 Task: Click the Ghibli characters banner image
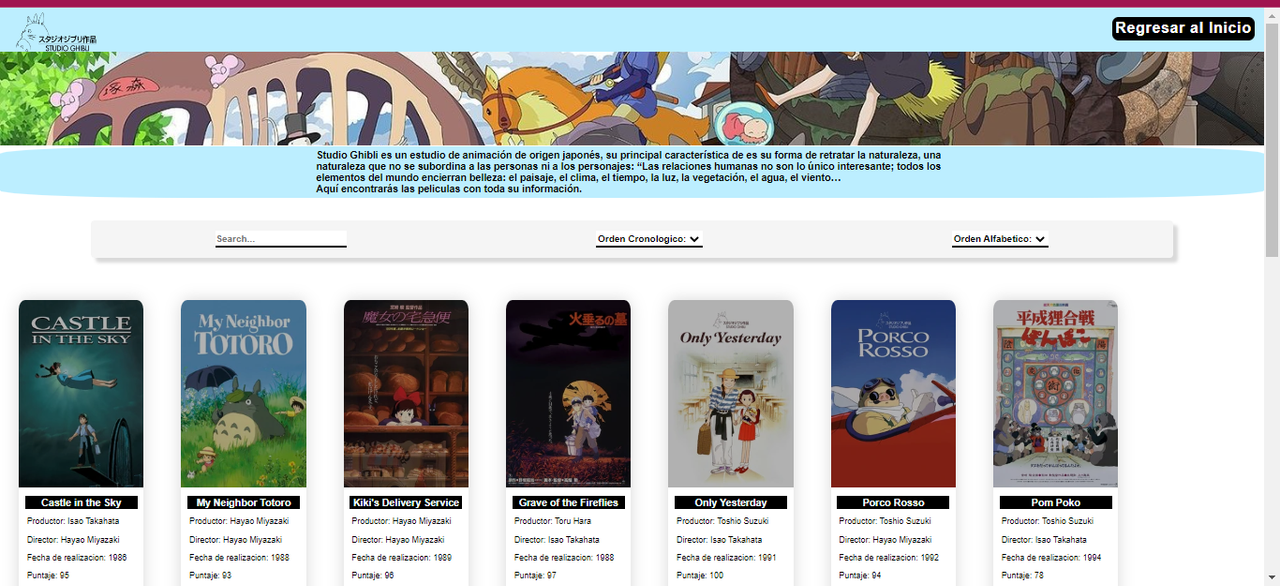[x=632, y=99]
